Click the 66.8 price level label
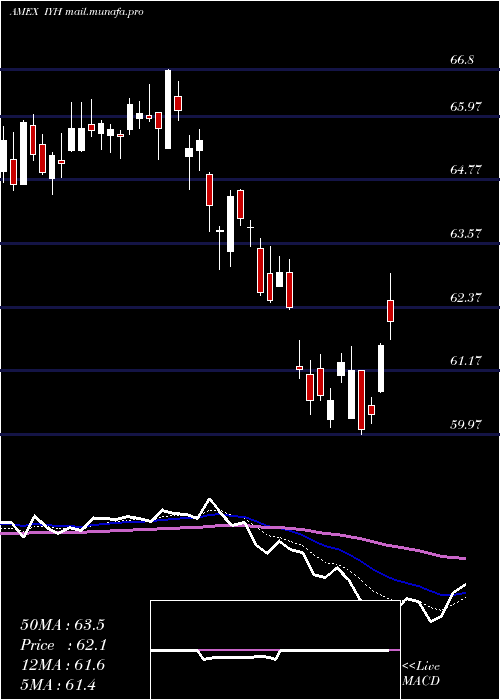 point(462,60)
